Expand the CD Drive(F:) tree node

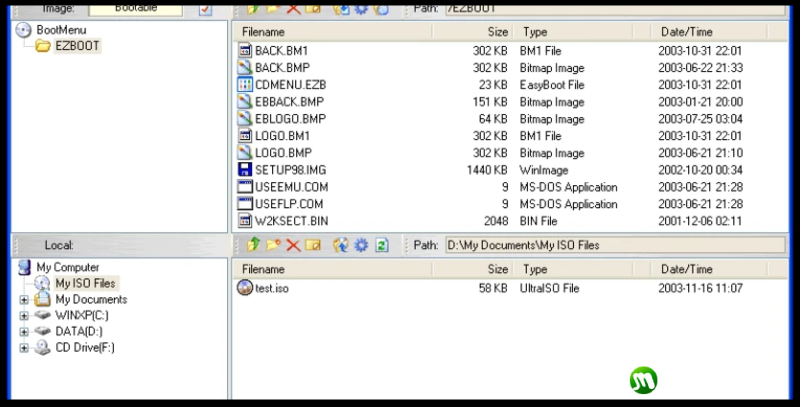point(23,348)
